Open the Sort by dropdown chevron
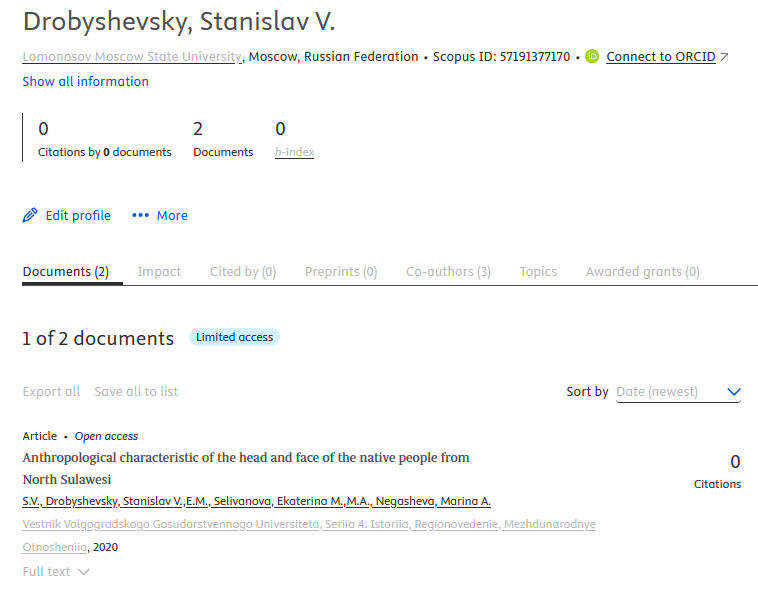The width and height of the screenshot is (758, 597). [734, 392]
